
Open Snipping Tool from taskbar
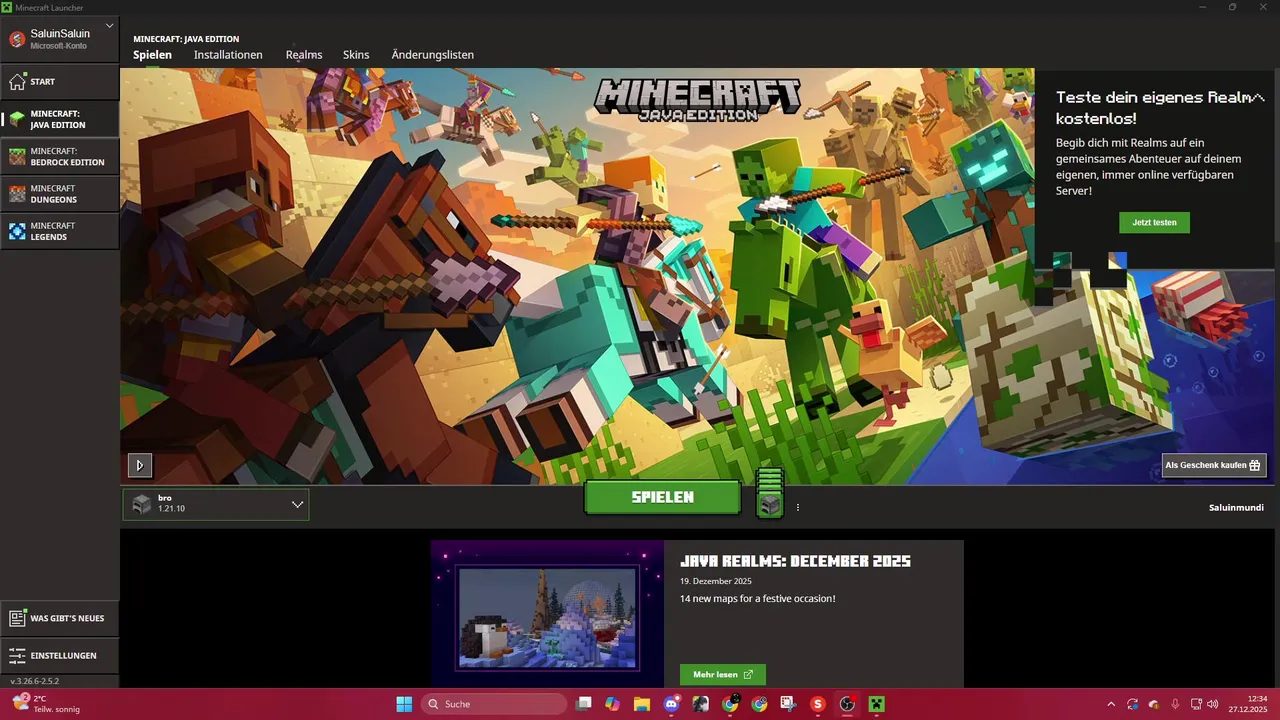click(789, 704)
